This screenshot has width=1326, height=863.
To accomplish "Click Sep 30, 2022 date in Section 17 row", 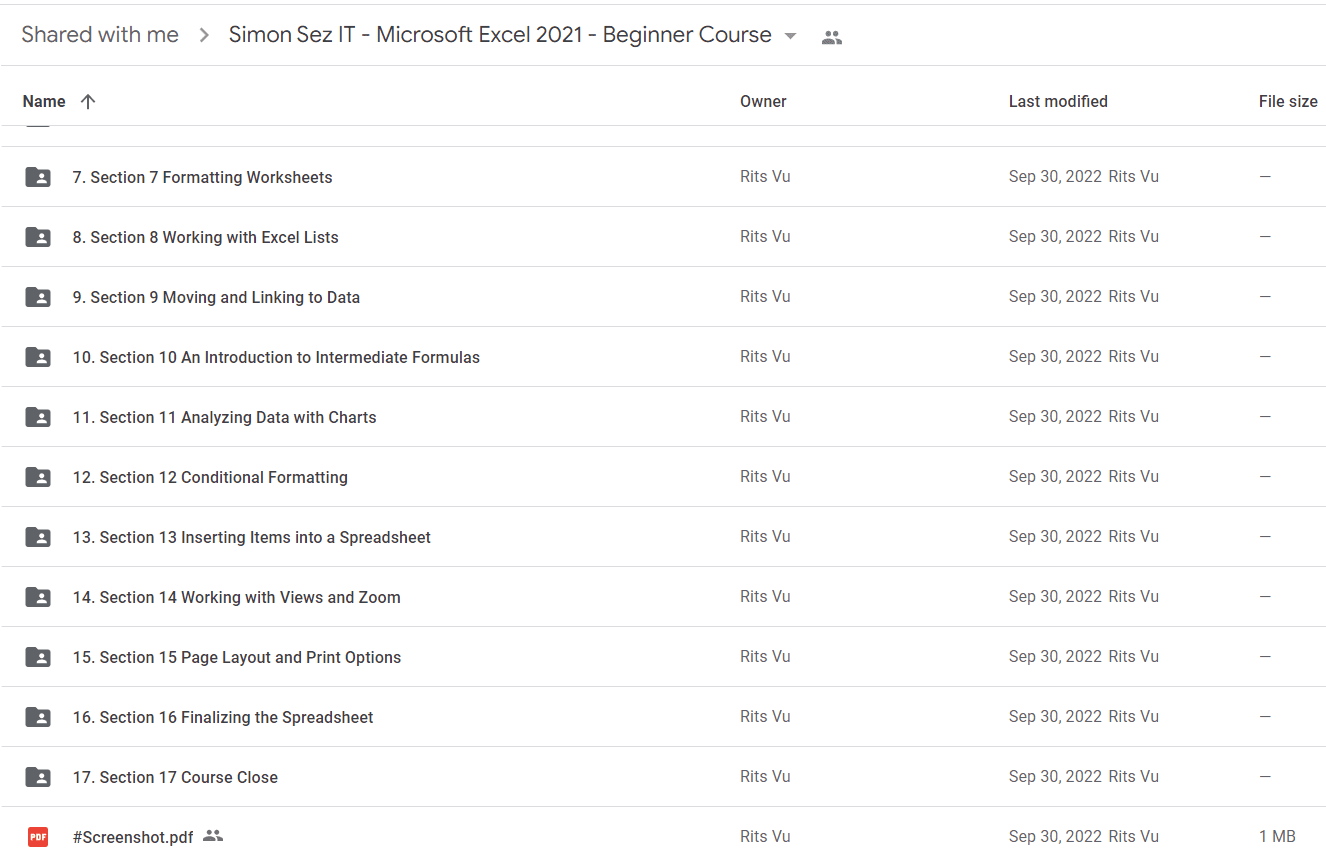I will pos(1055,776).
